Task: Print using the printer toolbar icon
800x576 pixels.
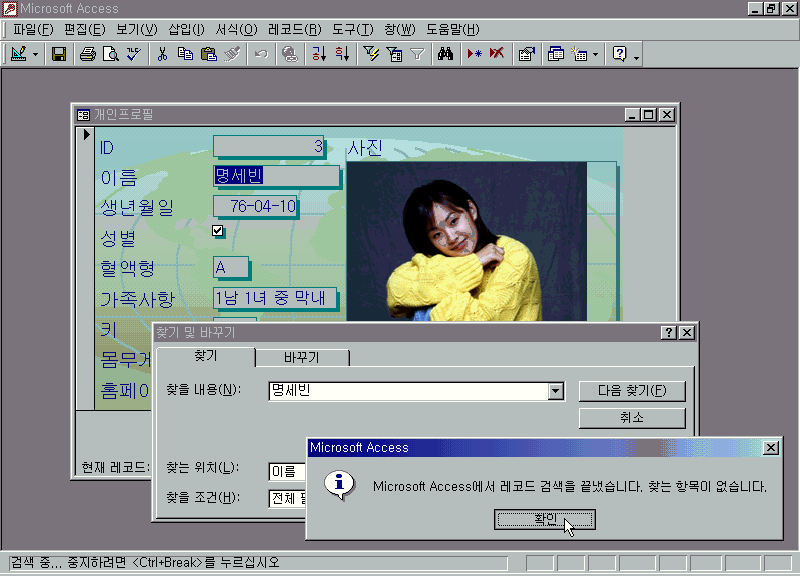Action: [x=88, y=54]
